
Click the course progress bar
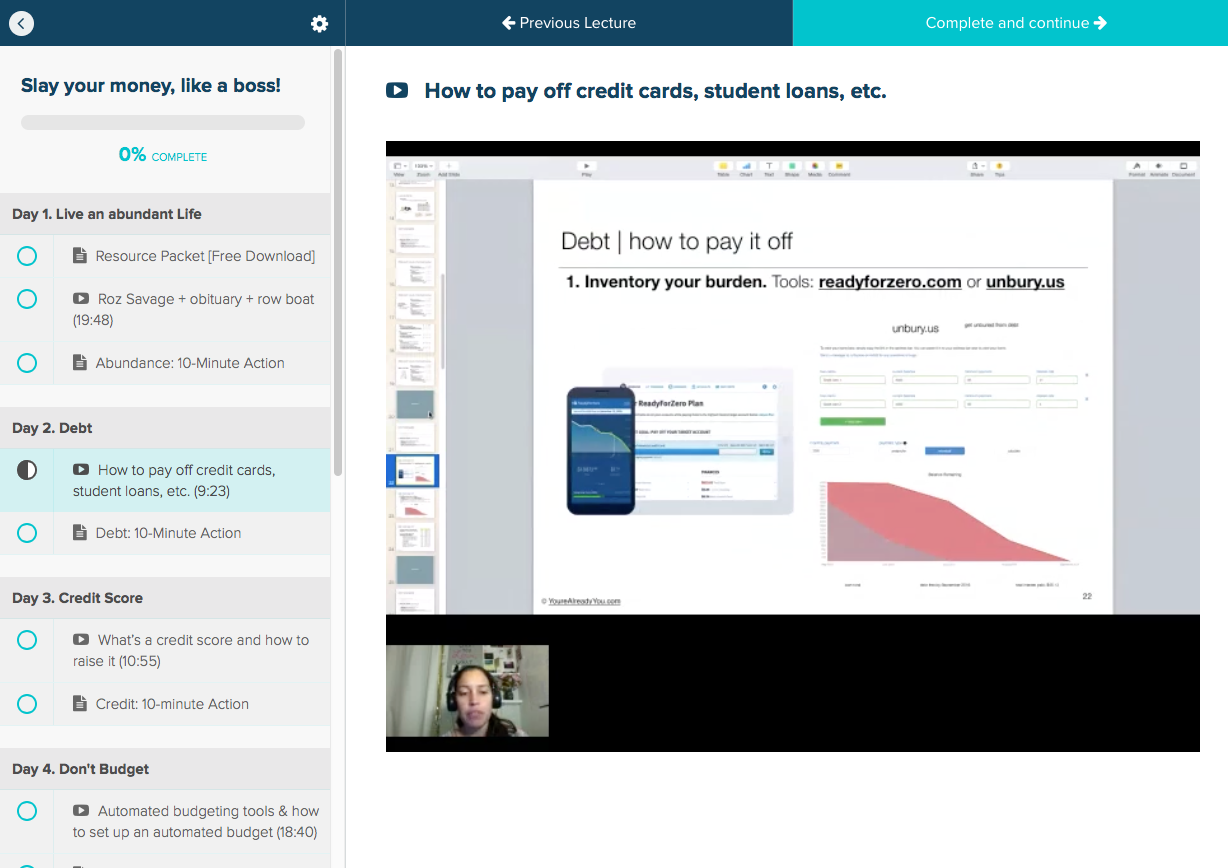(x=163, y=123)
